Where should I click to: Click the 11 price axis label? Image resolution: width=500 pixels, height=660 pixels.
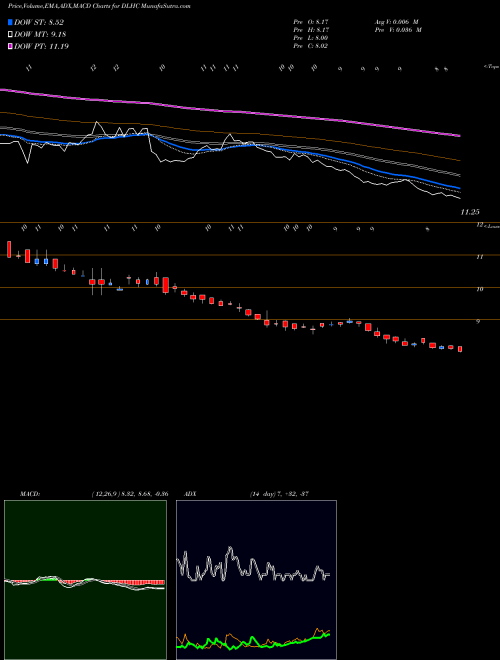tap(479, 257)
